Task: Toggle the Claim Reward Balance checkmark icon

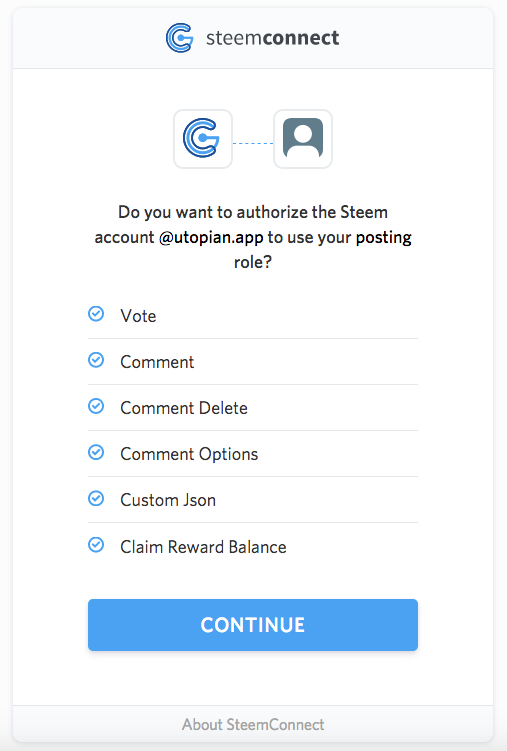Action: [x=96, y=545]
